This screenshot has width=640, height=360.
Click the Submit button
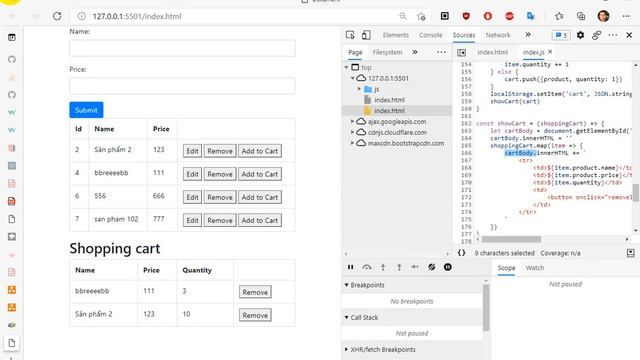(x=86, y=110)
